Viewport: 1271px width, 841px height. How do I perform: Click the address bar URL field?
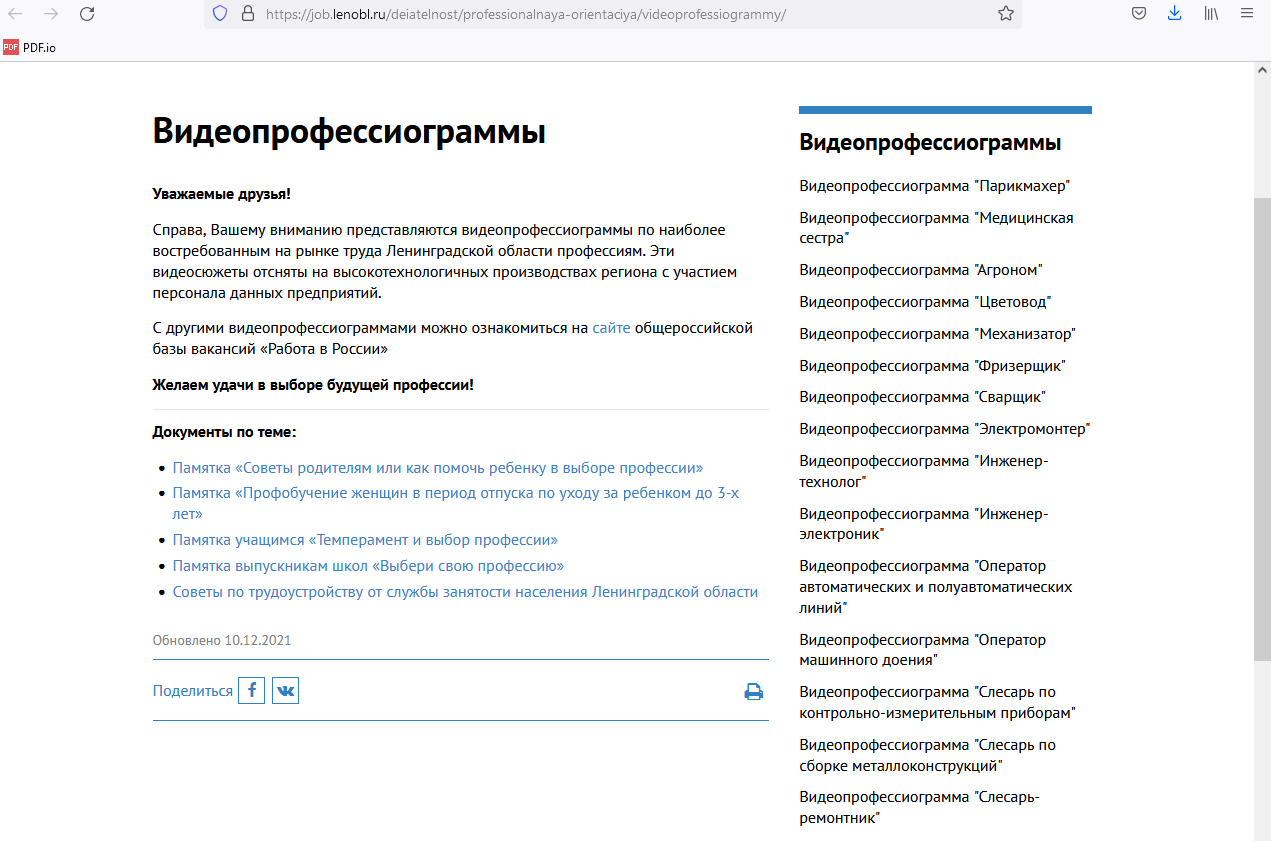point(600,14)
